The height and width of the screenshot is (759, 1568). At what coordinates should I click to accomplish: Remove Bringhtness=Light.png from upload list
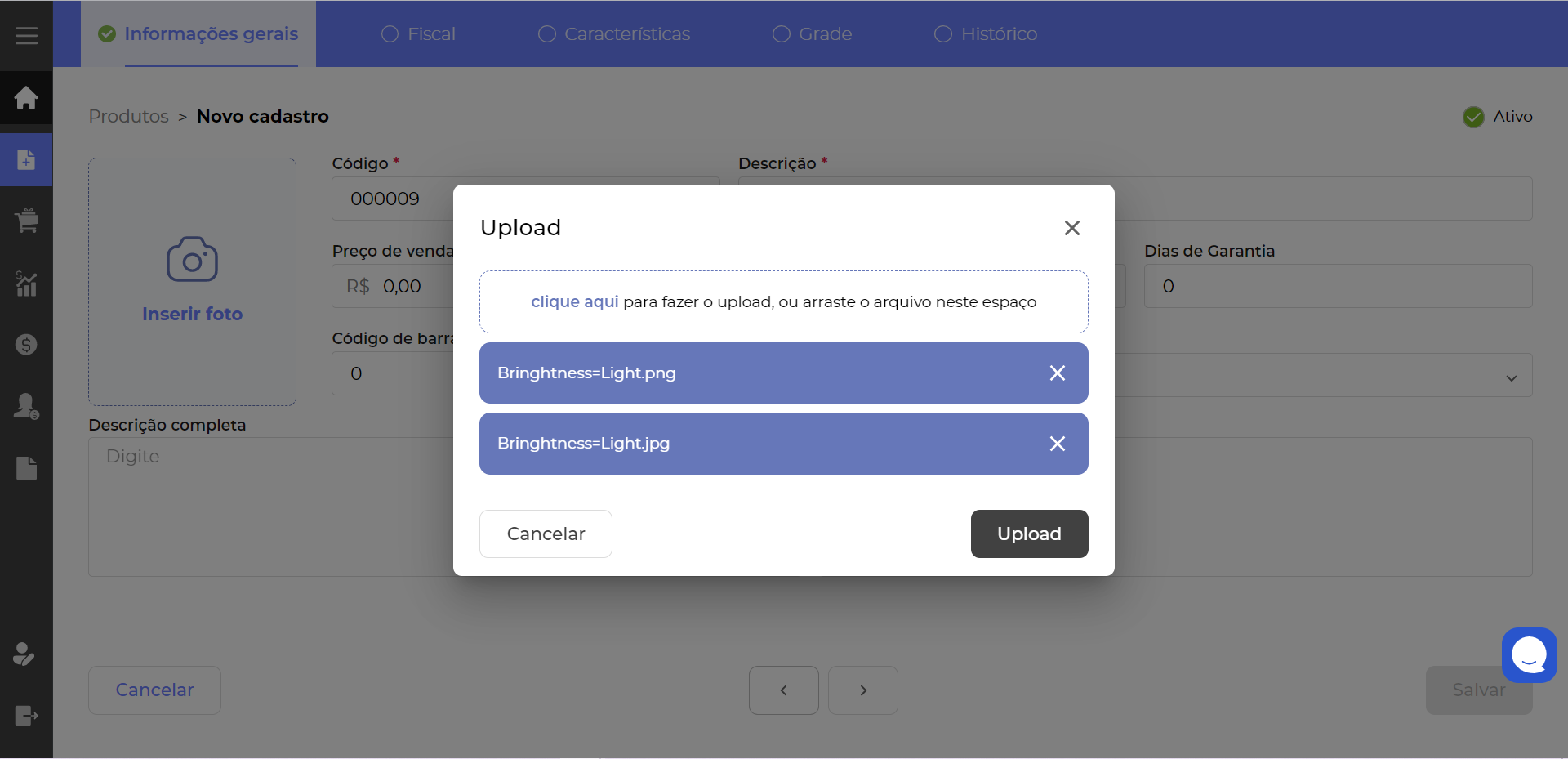[1057, 373]
